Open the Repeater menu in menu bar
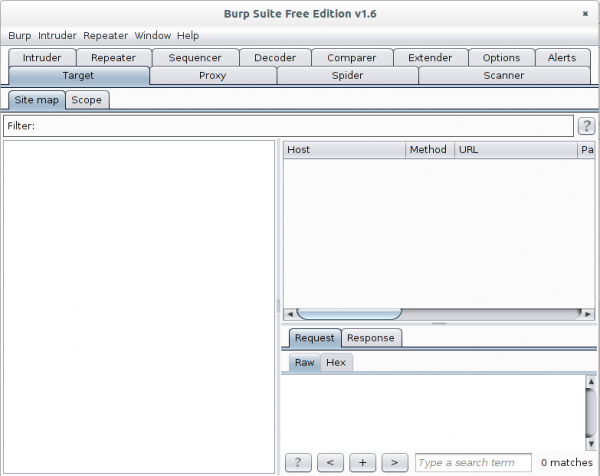600x476 pixels. [x=105, y=36]
